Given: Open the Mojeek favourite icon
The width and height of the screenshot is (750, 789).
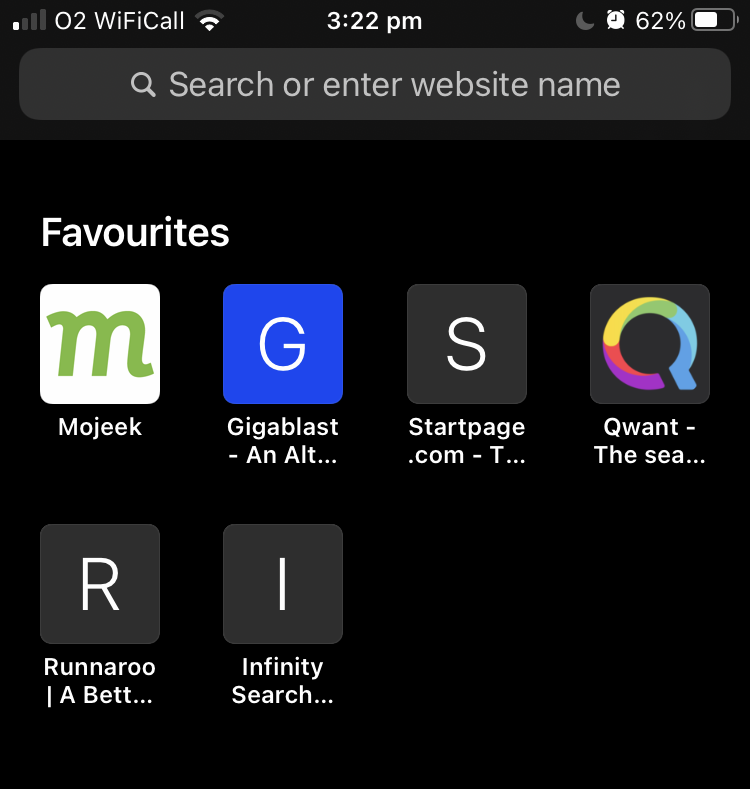Looking at the screenshot, I should coord(100,344).
